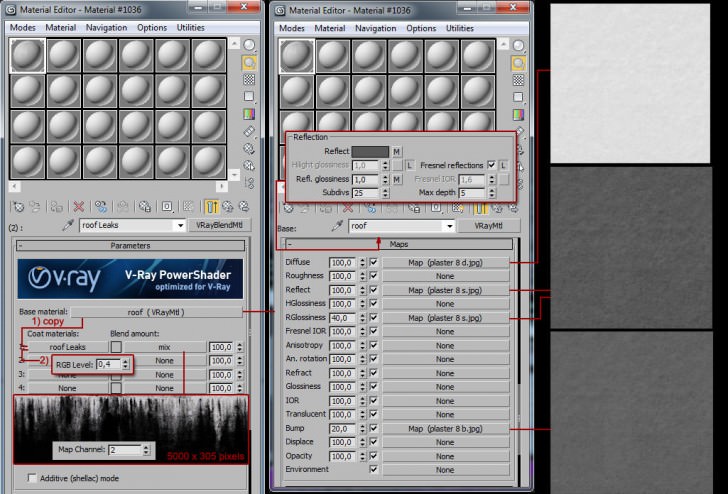Toggle Backlight icon in right window
This screenshot has height=494, width=728.
tap(519, 63)
